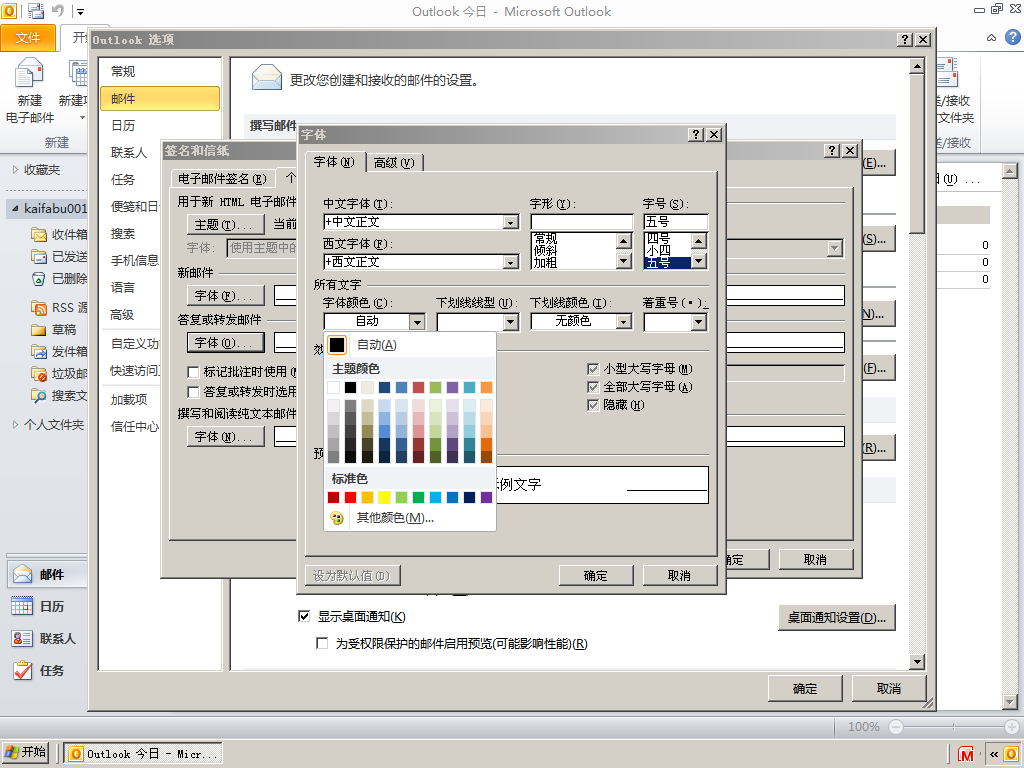Open the 已删除 deleted items folder
The height and width of the screenshot is (768, 1024).
pyautogui.click(x=59, y=279)
